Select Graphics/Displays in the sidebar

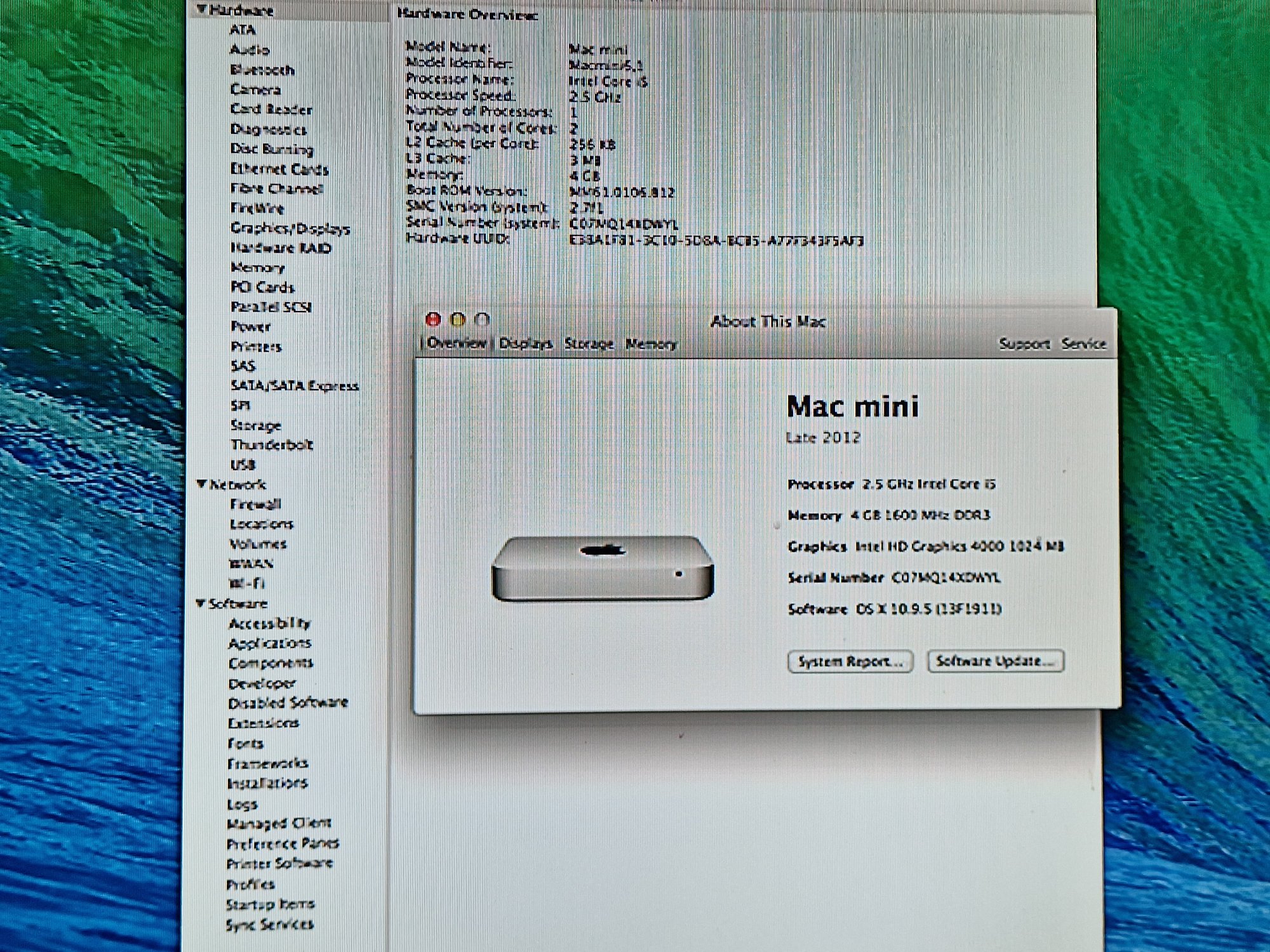tap(290, 228)
